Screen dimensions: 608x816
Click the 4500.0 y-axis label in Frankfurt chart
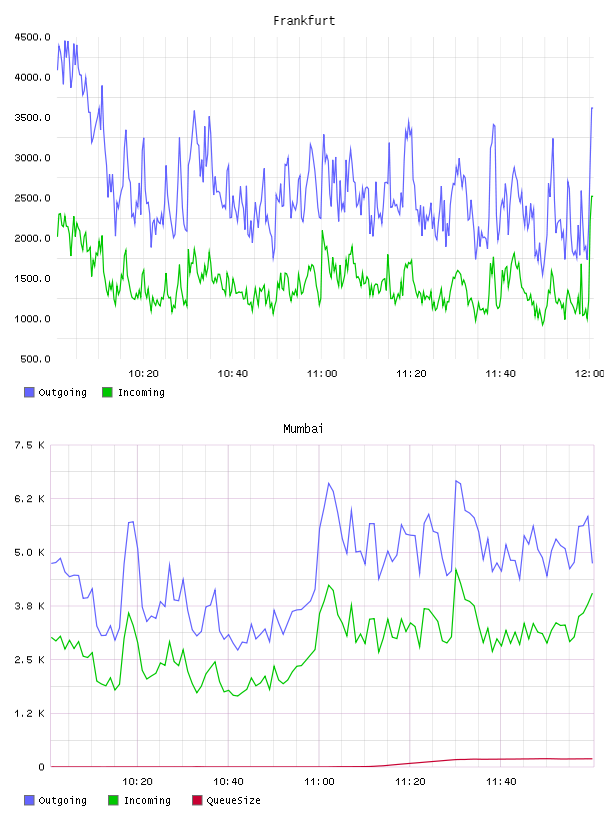[x=32, y=37]
